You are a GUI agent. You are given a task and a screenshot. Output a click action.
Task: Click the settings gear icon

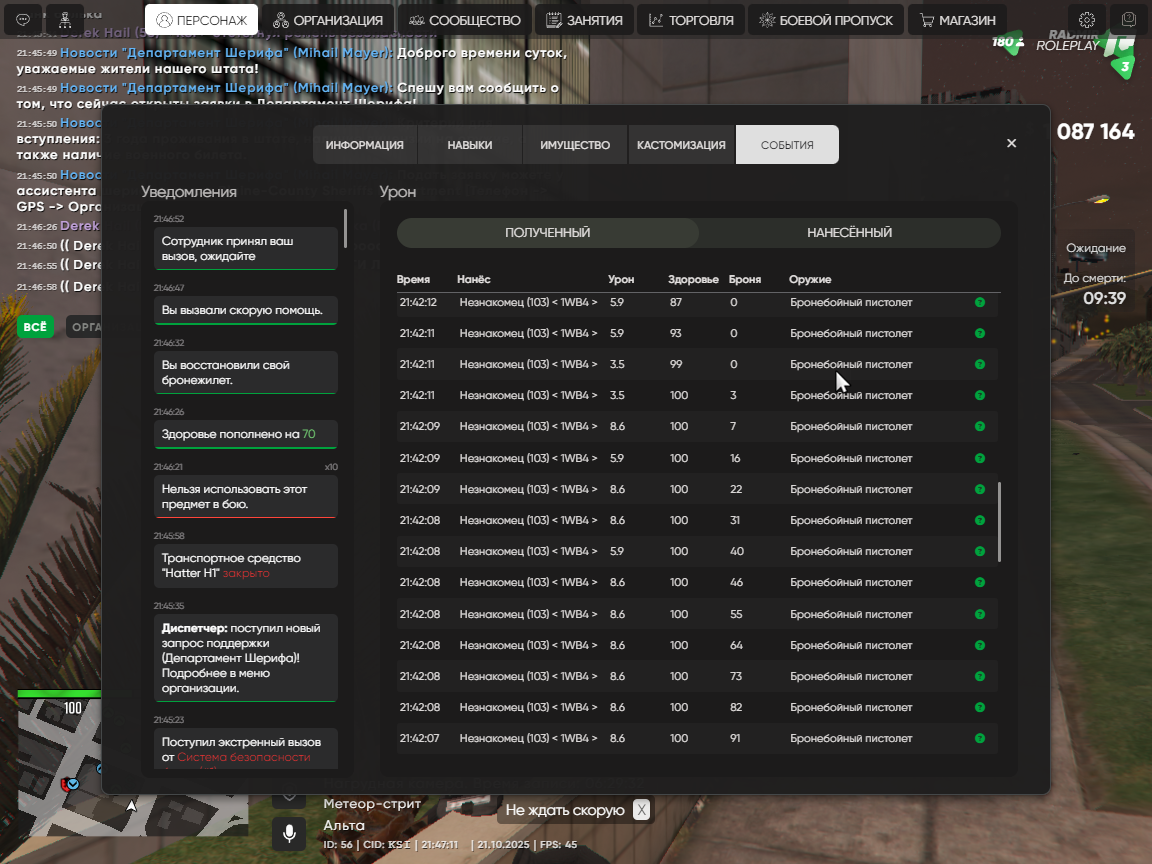click(x=1087, y=20)
